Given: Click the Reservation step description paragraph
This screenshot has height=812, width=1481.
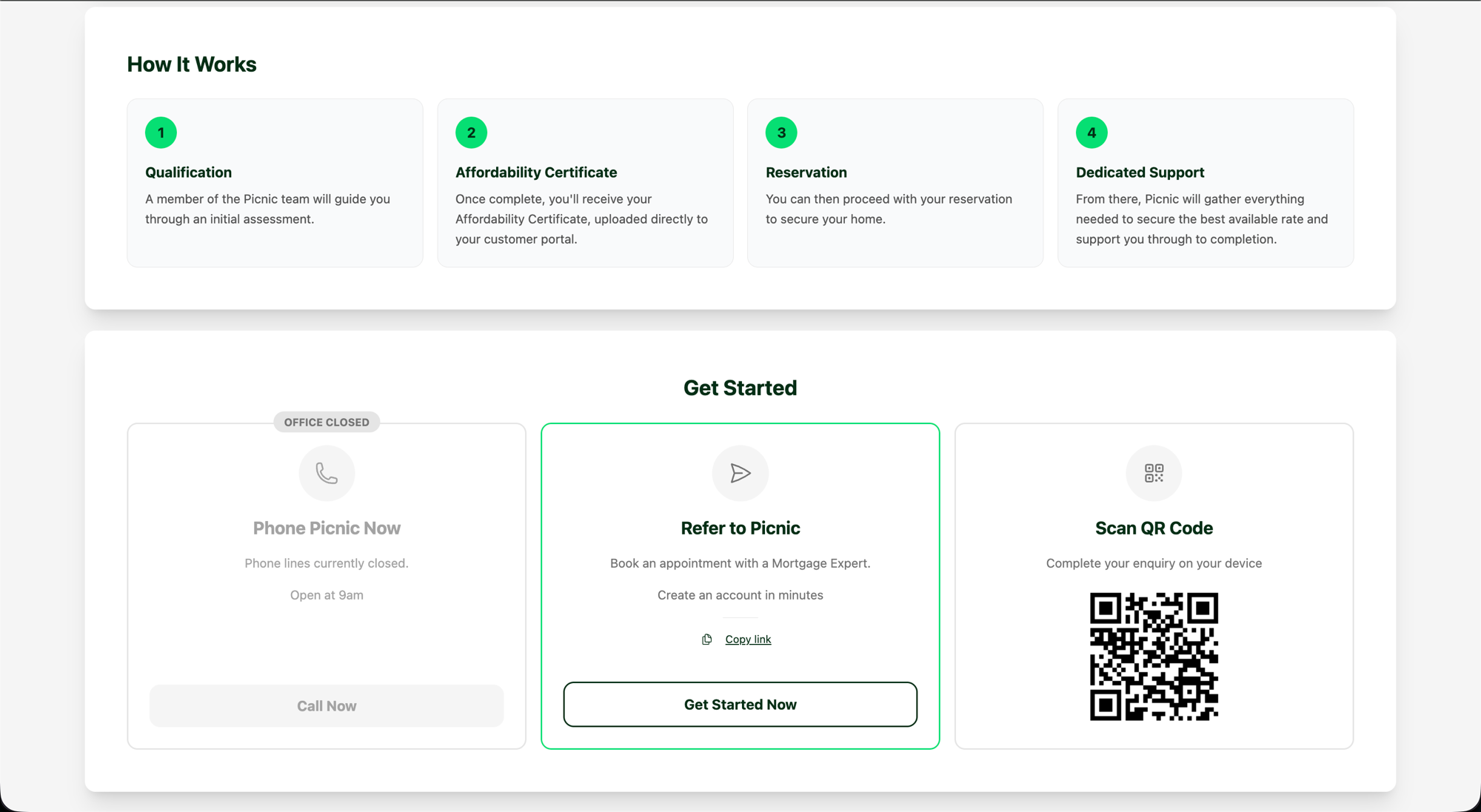Looking at the screenshot, I should (x=889, y=209).
